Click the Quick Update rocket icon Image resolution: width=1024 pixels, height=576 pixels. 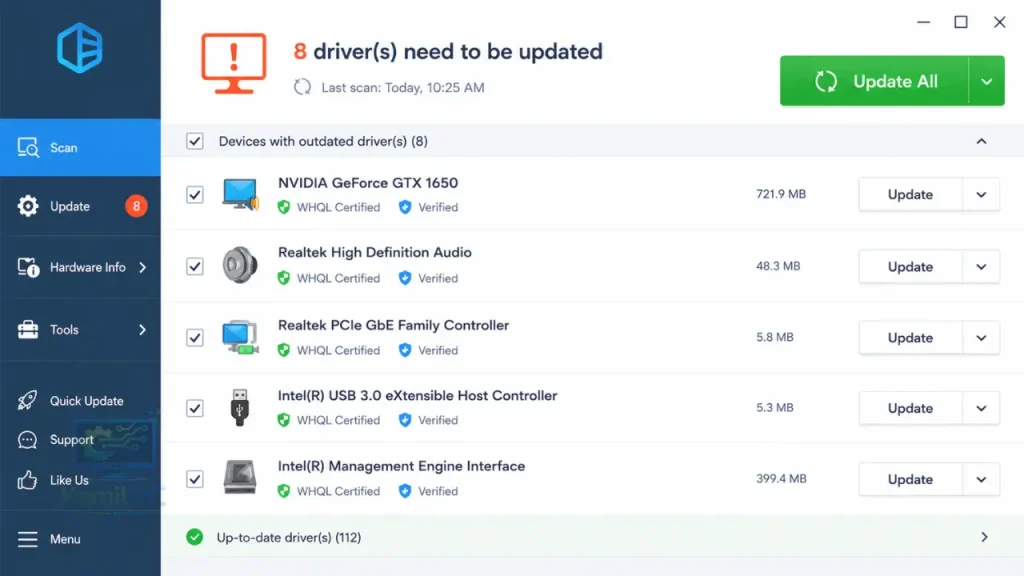click(27, 400)
